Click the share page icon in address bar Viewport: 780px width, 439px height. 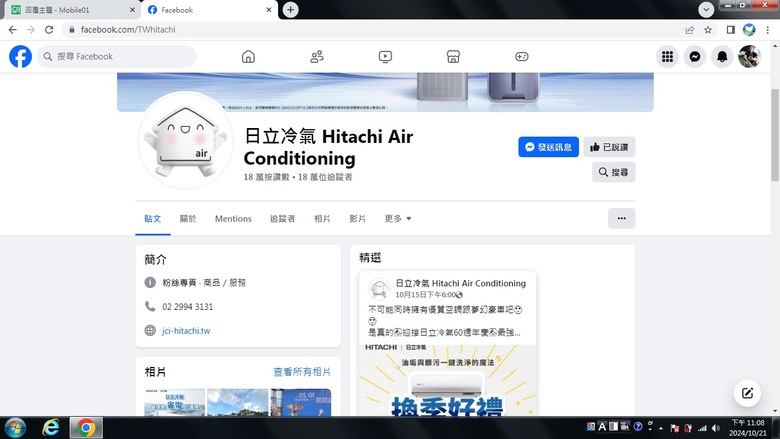689,30
